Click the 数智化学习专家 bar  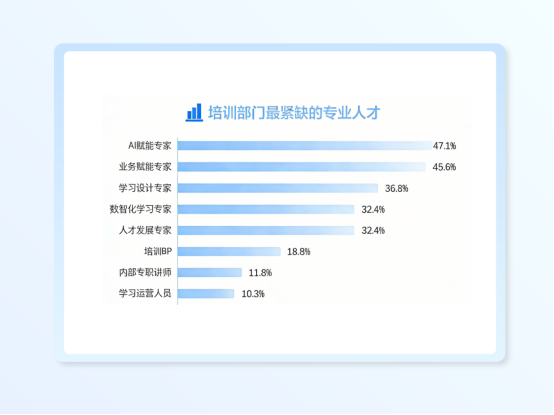pos(266,209)
